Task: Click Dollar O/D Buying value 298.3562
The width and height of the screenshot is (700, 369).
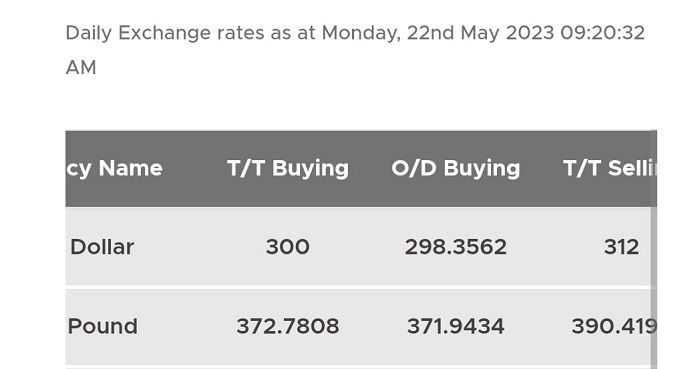Action: click(x=456, y=247)
